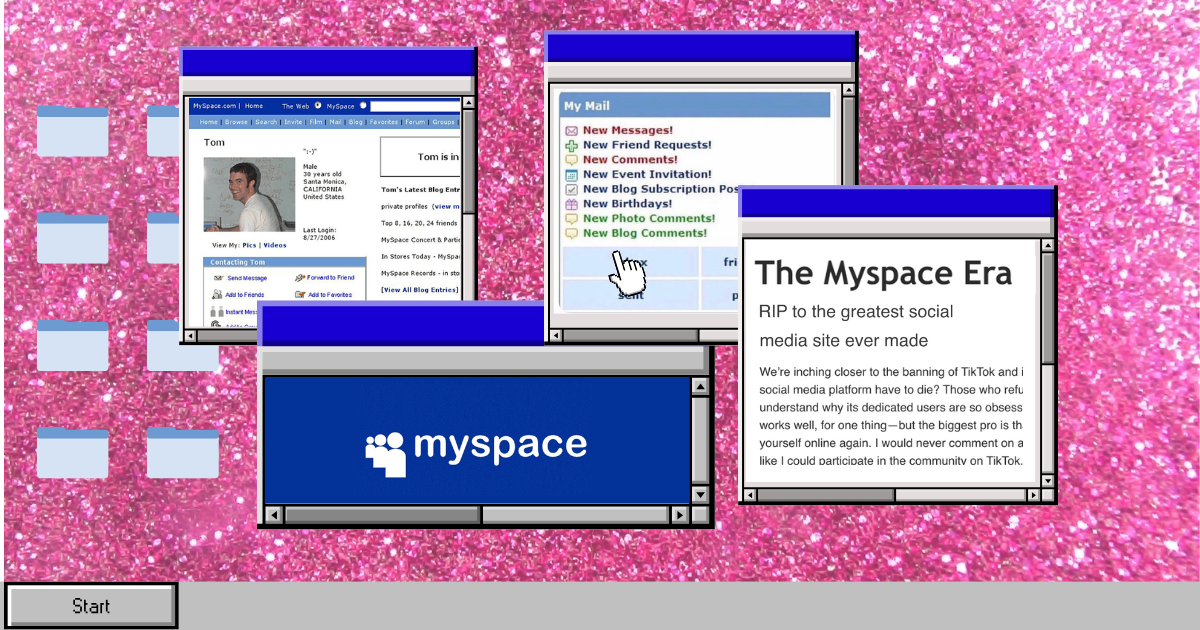Click the gift icon beside New Birthdays

pos(571,204)
